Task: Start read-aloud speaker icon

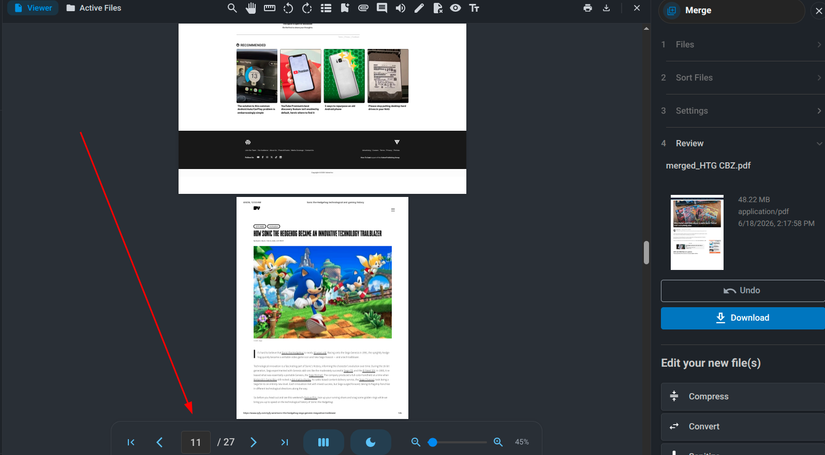Action: coord(400,8)
